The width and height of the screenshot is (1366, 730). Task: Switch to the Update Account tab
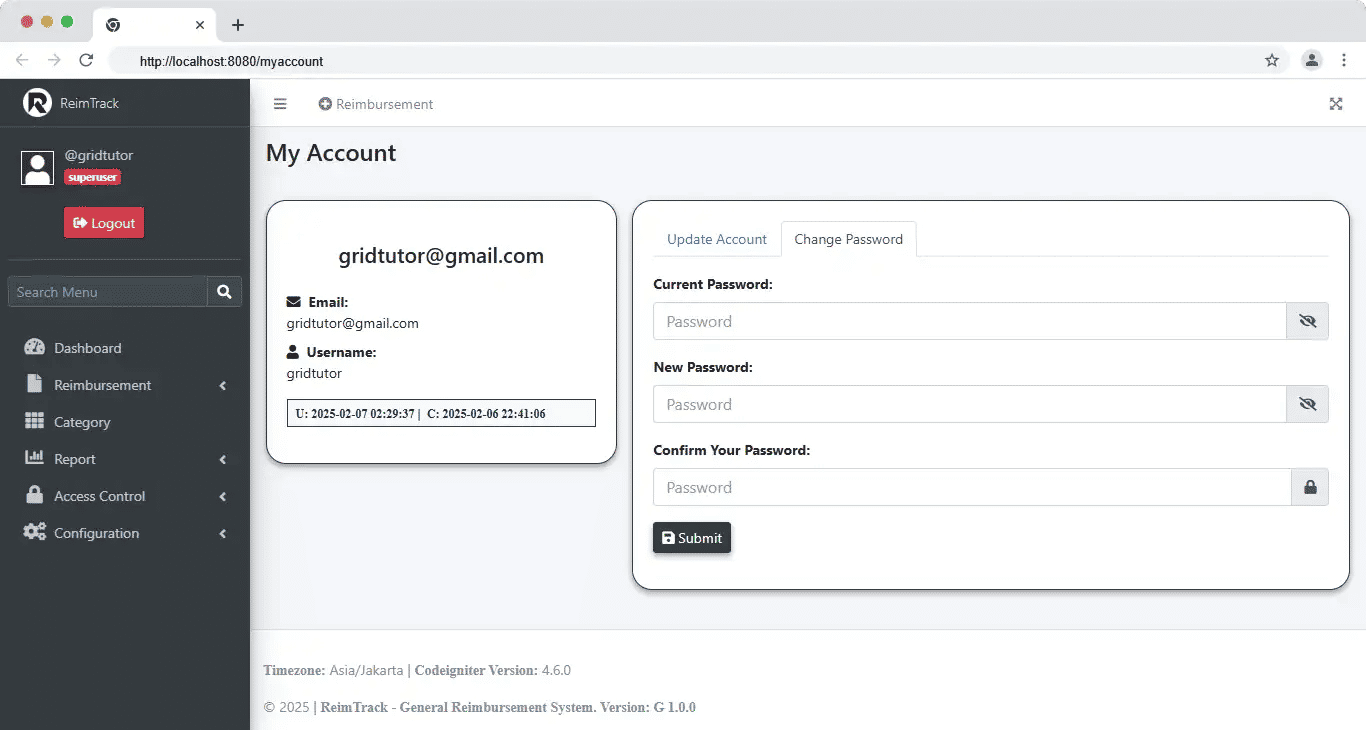[716, 239]
